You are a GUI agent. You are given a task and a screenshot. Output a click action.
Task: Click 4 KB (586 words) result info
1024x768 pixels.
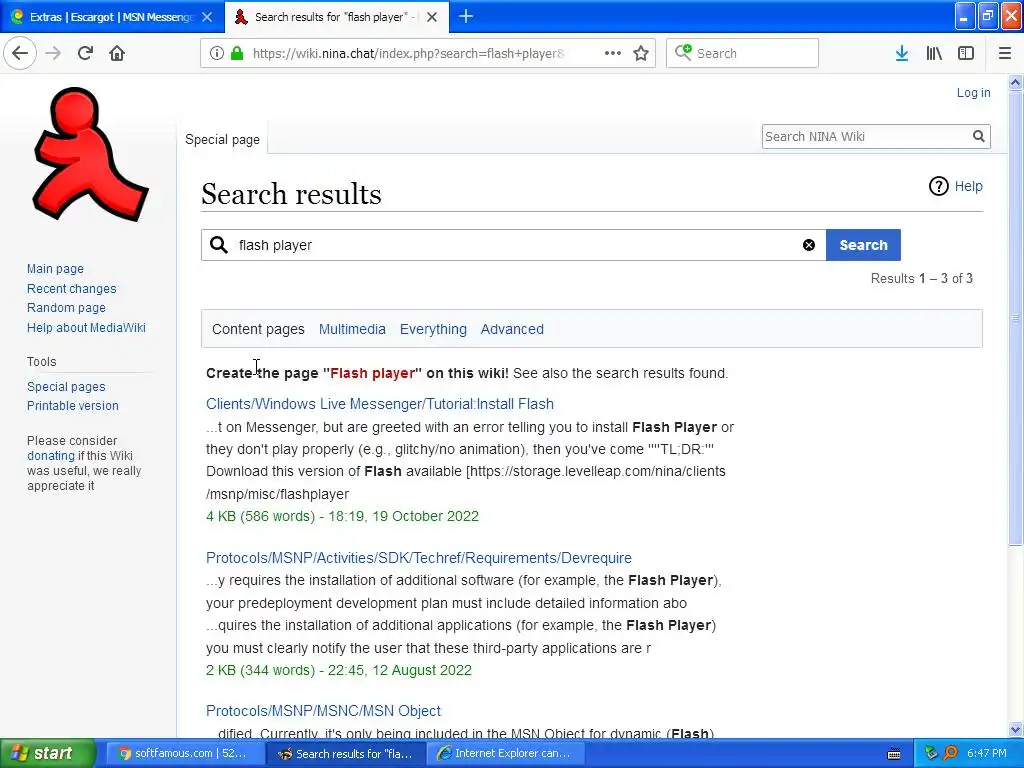pyautogui.click(x=342, y=516)
